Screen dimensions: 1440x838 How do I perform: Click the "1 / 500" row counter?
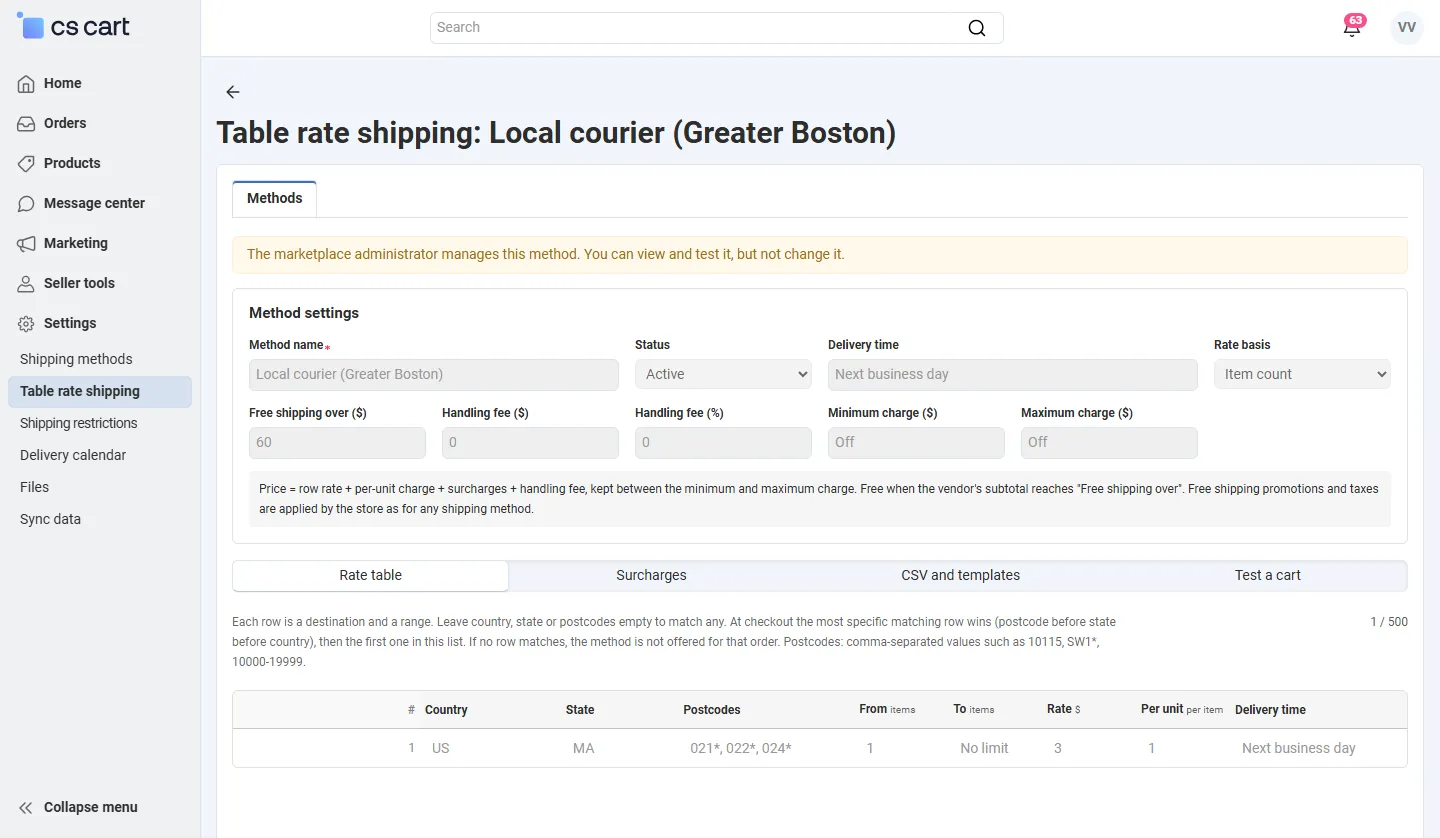(x=1389, y=622)
